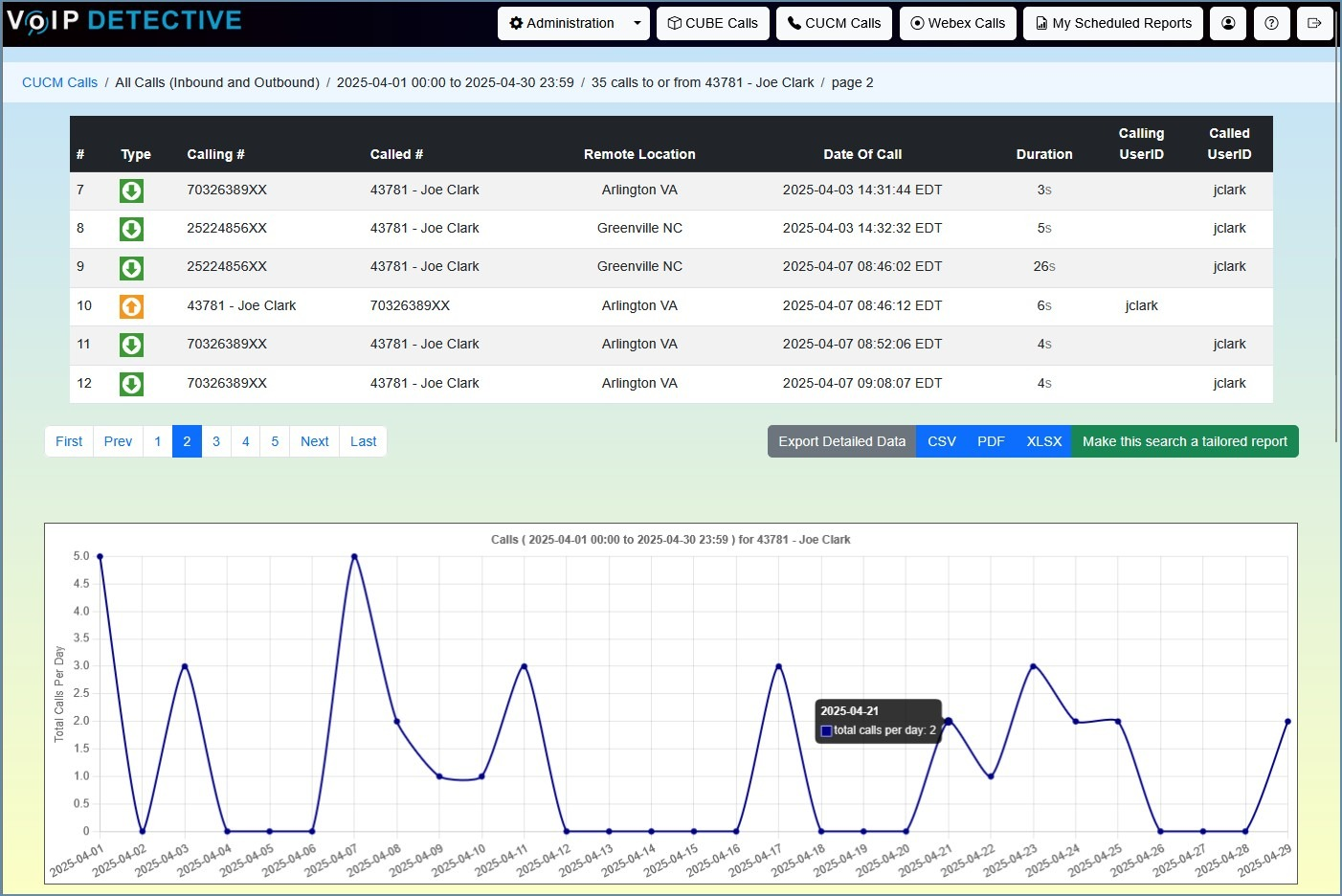Click the orange outbound call icon in row 10
1342x896 pixels.
point(131,306)
